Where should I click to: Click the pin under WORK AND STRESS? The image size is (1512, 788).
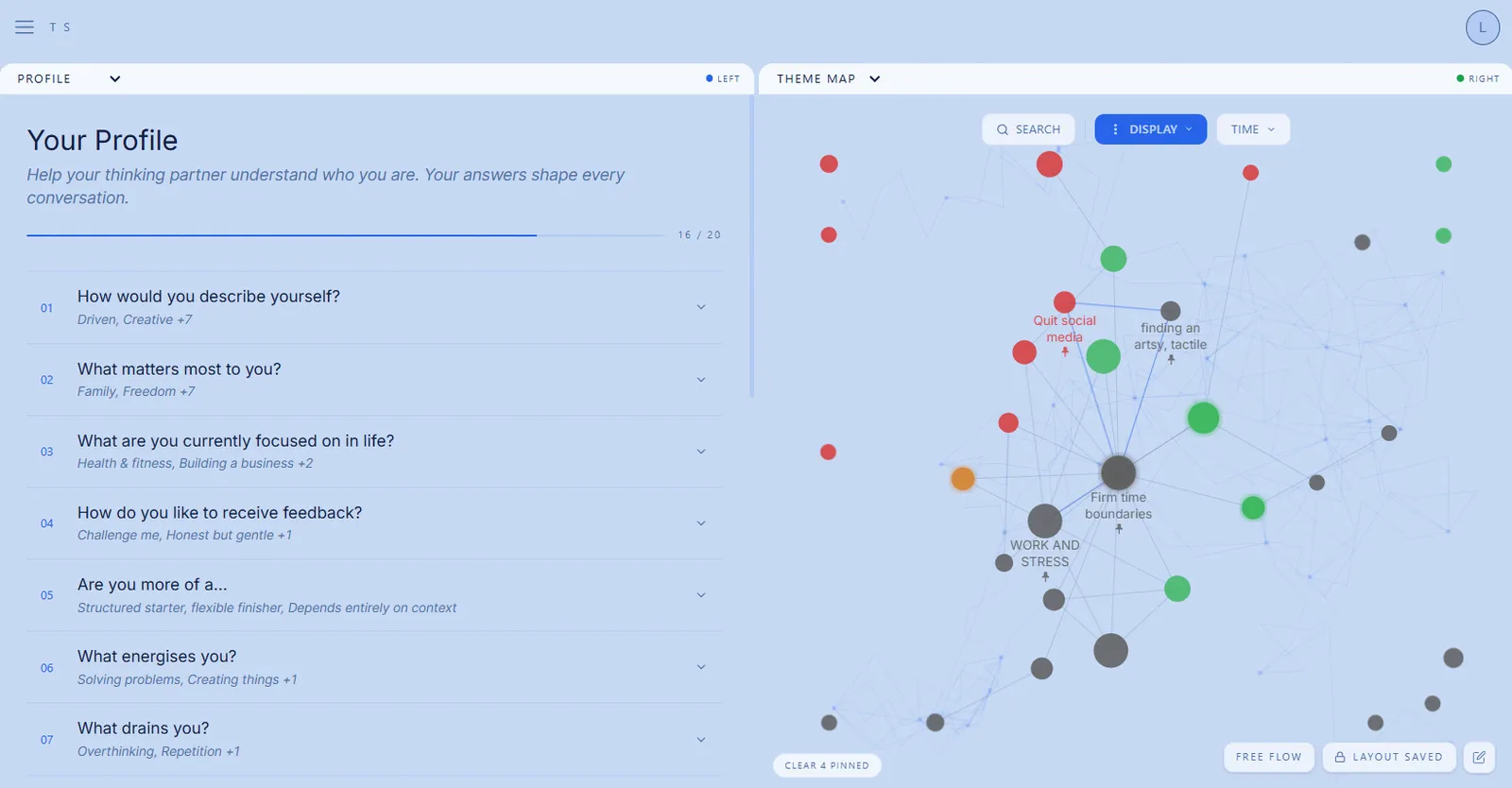point(1045,576)
